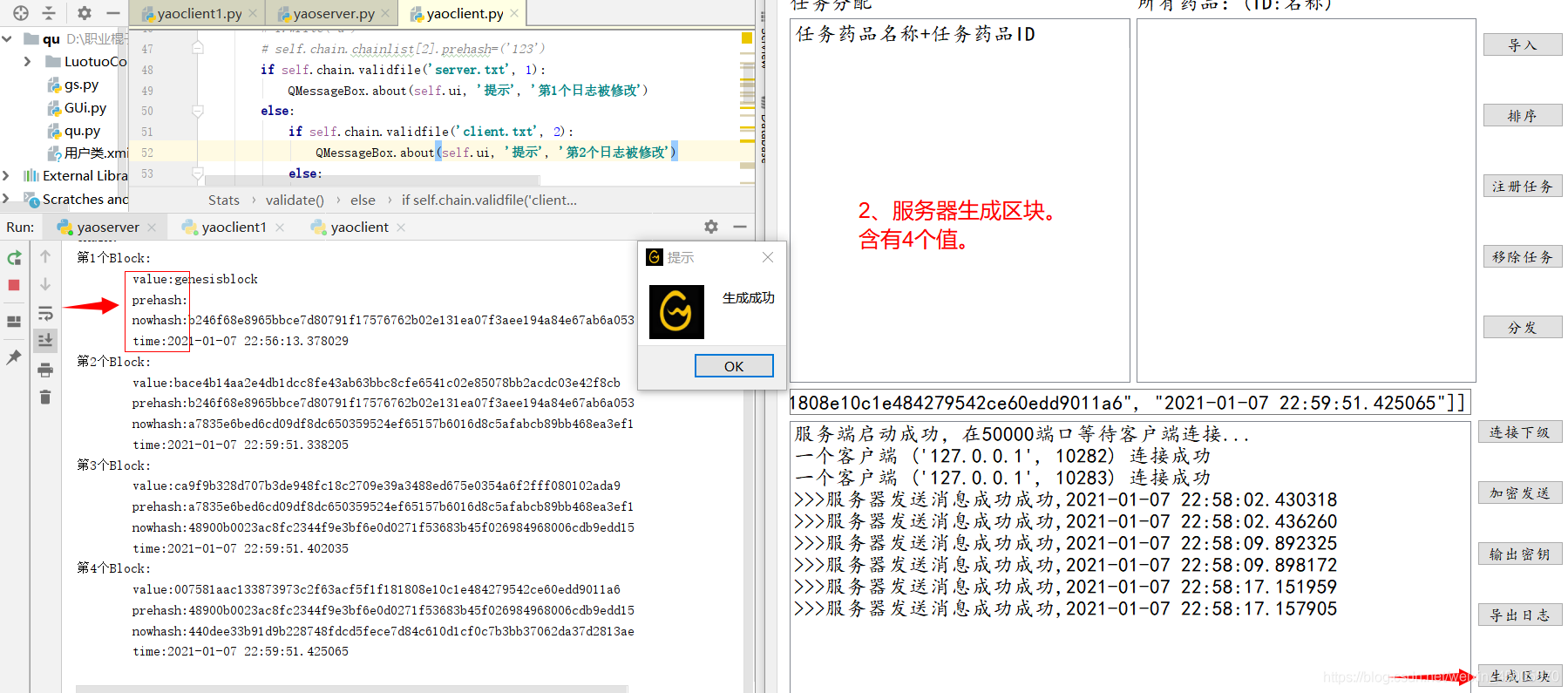This screenshot has height=693, width=1568.
Task: Rerun yaoserver with green rerun icon
Action: [x=15, y=258]
